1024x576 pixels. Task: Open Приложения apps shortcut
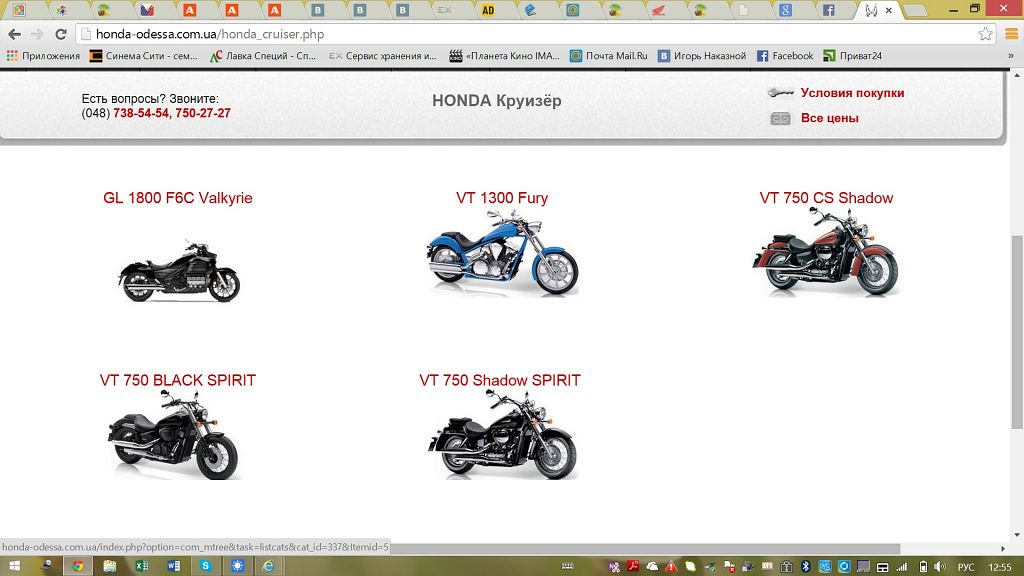tap(43, 56)
